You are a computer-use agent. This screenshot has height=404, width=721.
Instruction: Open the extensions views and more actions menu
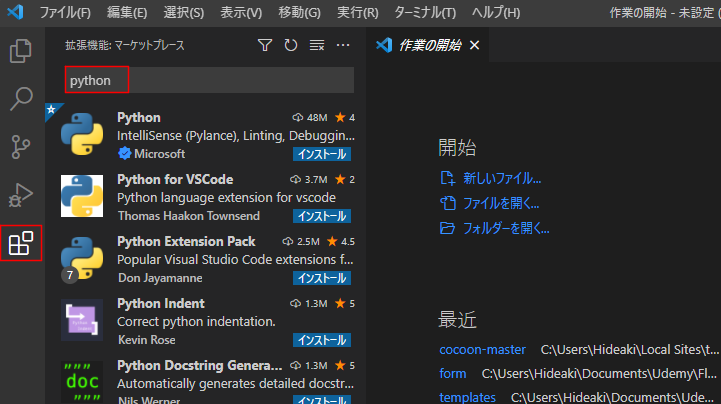click(x=343, y=45)
